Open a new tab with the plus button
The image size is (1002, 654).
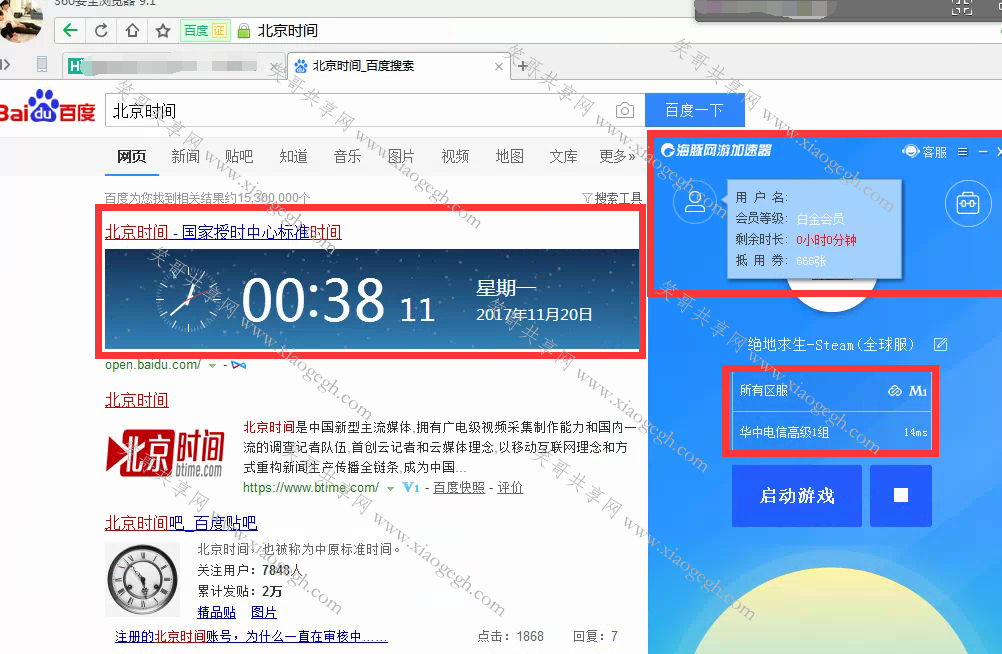click(x=523, y=66)
